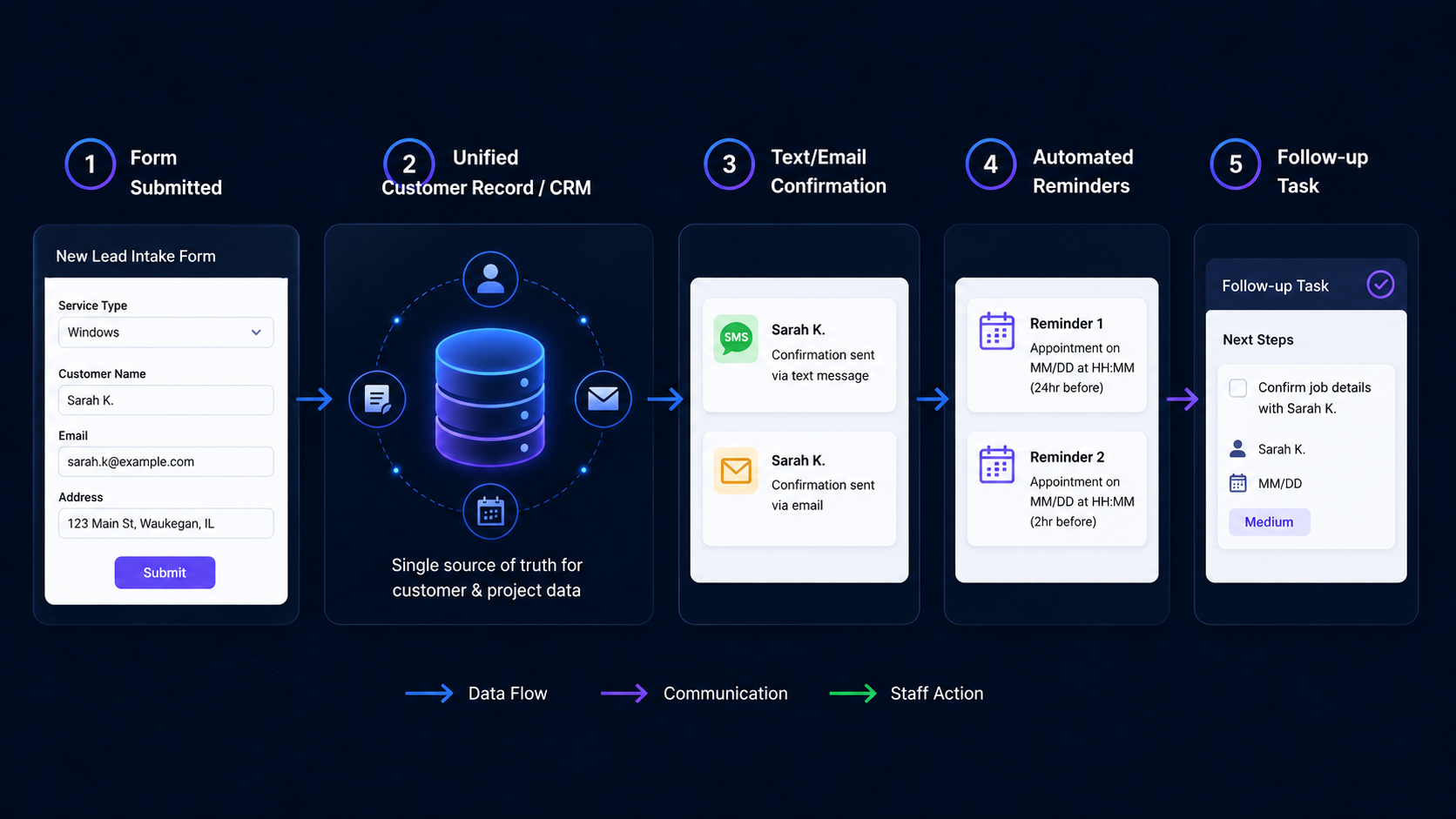Click the 'Data Flow' legend label
The width and height of the screenshot is (1456, 819).
(508, 694)
